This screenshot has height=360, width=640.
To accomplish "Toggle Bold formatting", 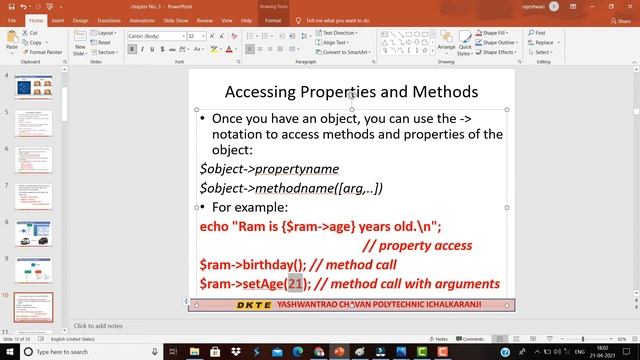I will click(x=132, y=49).
